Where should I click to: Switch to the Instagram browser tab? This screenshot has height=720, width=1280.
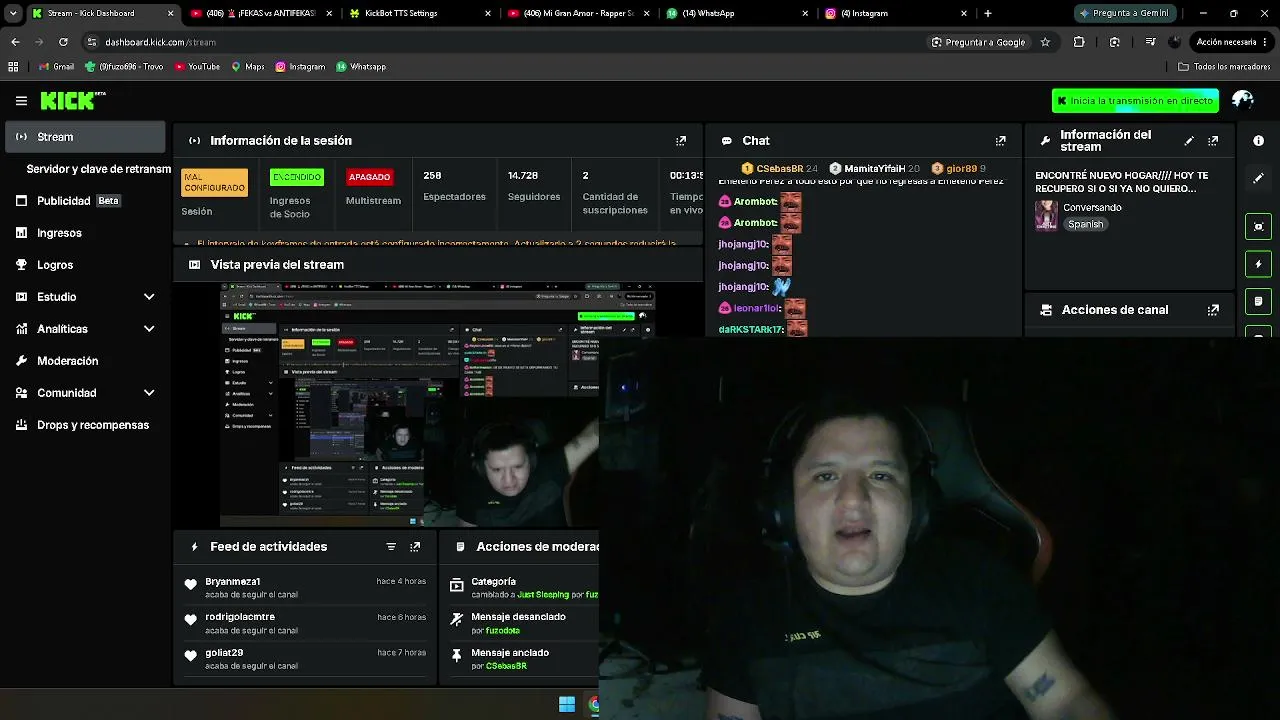tap(897, 14)
